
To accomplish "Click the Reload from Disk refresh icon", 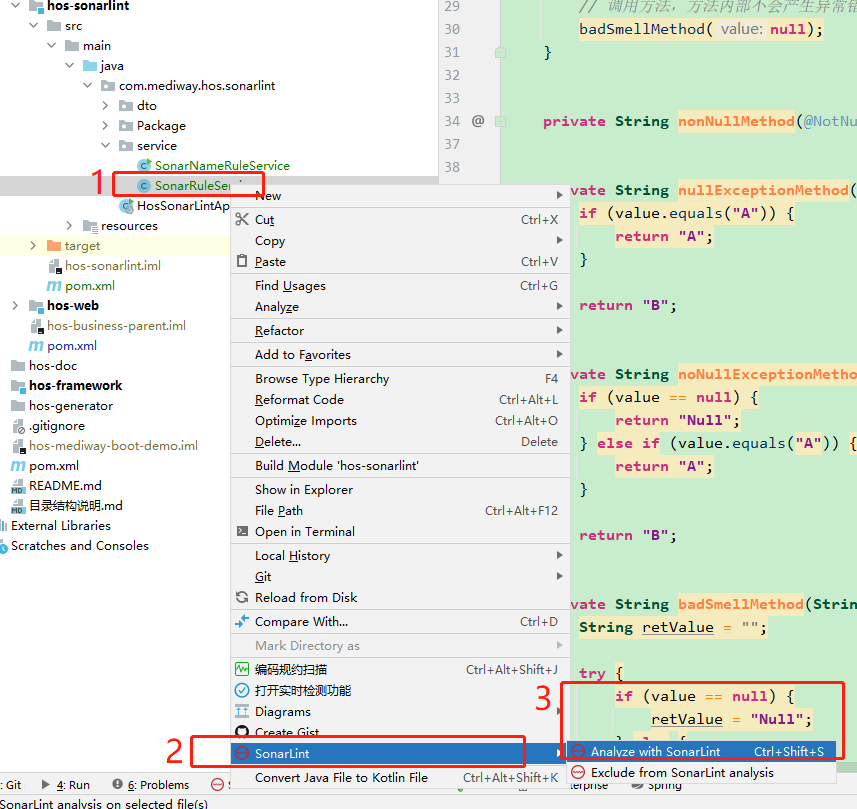I will pyautogui.click(x=242, y=596).
